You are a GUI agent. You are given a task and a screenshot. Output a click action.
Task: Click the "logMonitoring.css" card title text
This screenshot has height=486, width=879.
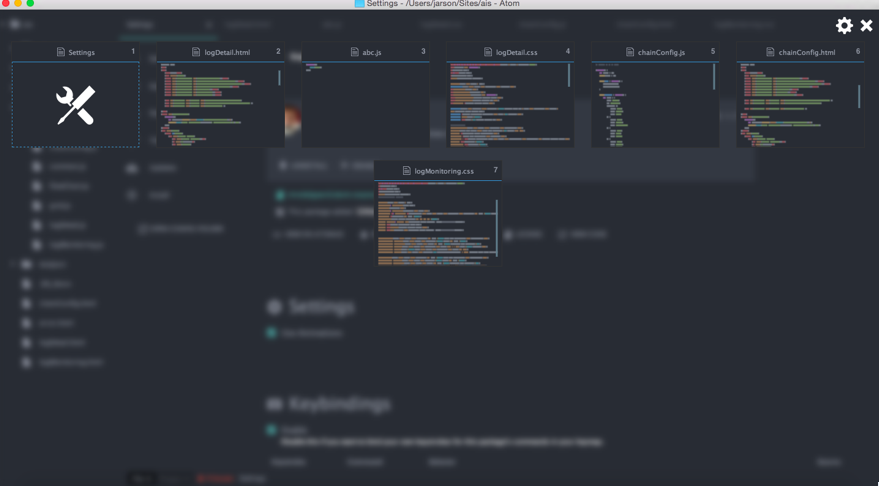pyautogui.click(x=444, y=172)
